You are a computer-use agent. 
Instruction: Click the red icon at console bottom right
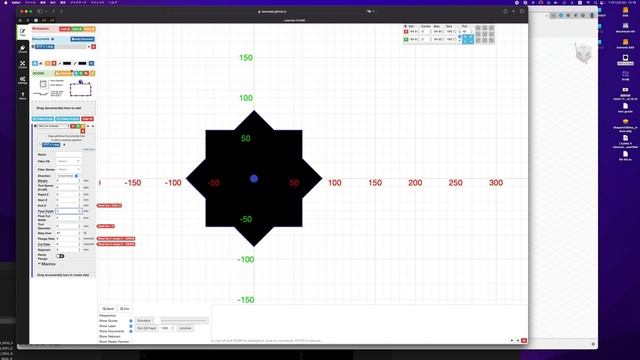point(524,340)
